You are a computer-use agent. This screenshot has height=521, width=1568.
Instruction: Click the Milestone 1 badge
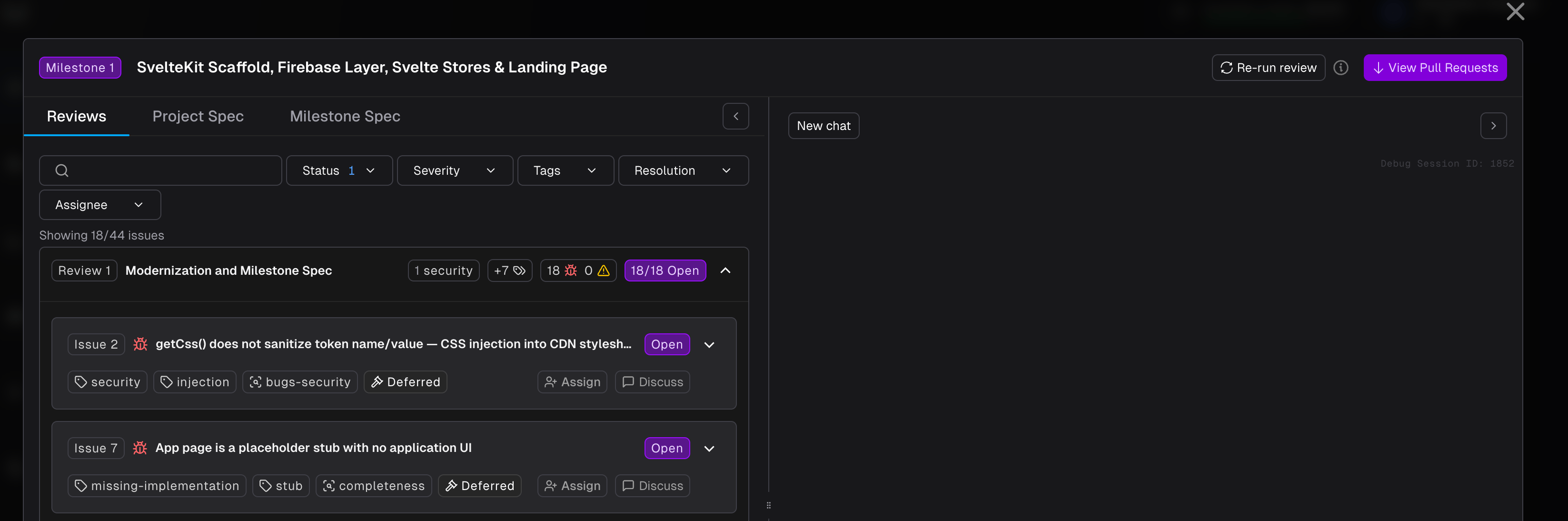80,68
